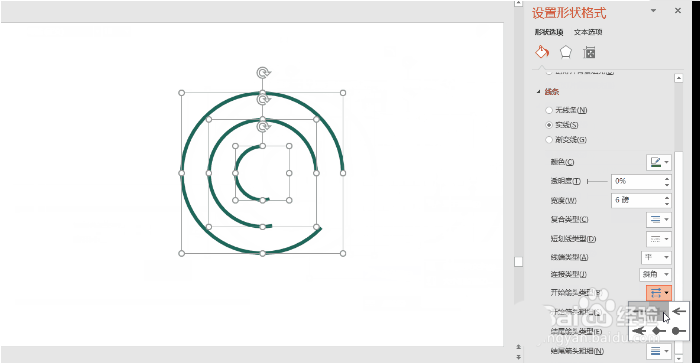Increase line width with the up stepper

tap(667, 197)
